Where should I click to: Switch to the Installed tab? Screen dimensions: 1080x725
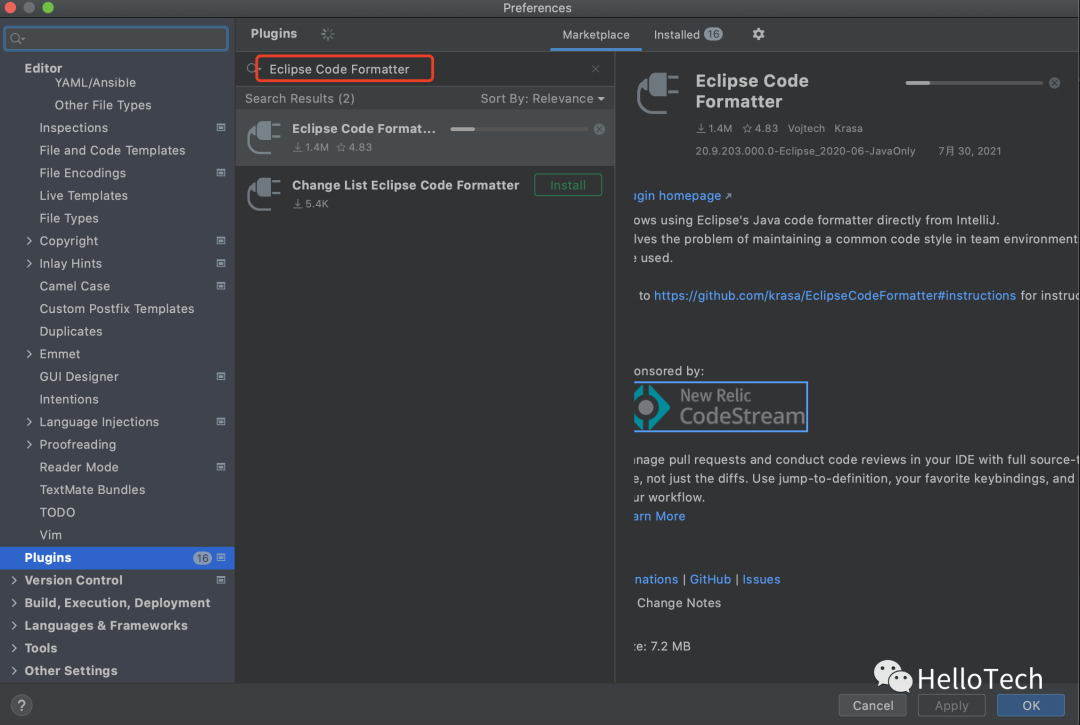point(687,34)
